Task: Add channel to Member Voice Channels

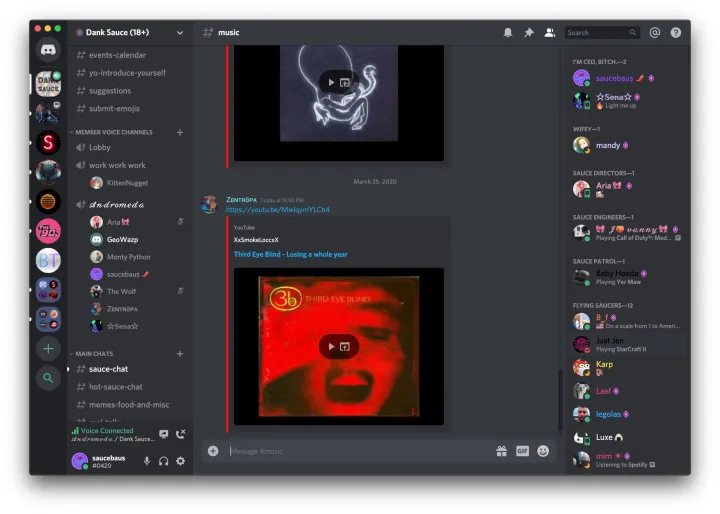Action: tap(180, 132)
